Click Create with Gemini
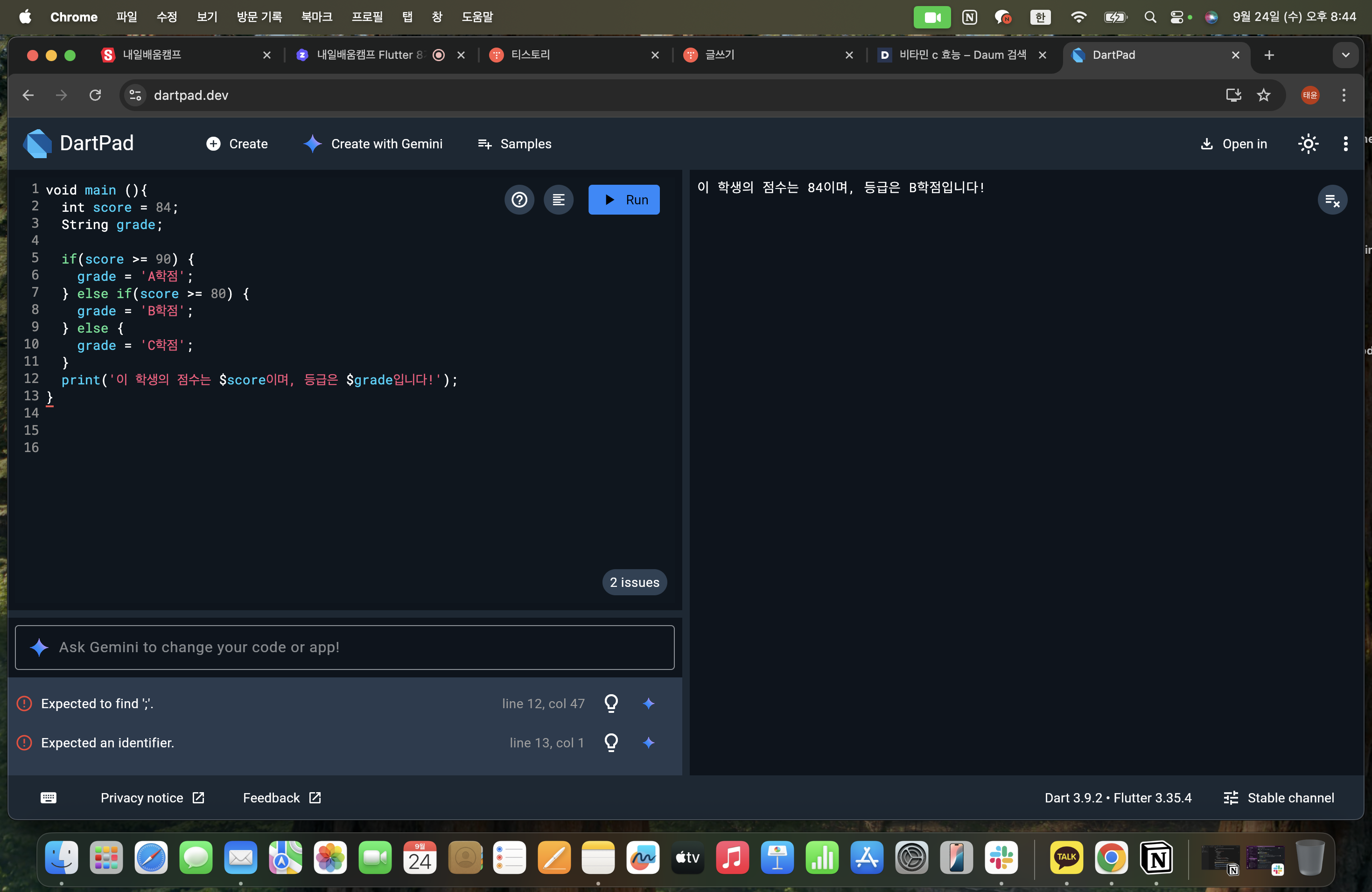 click(x=373, y=144)
